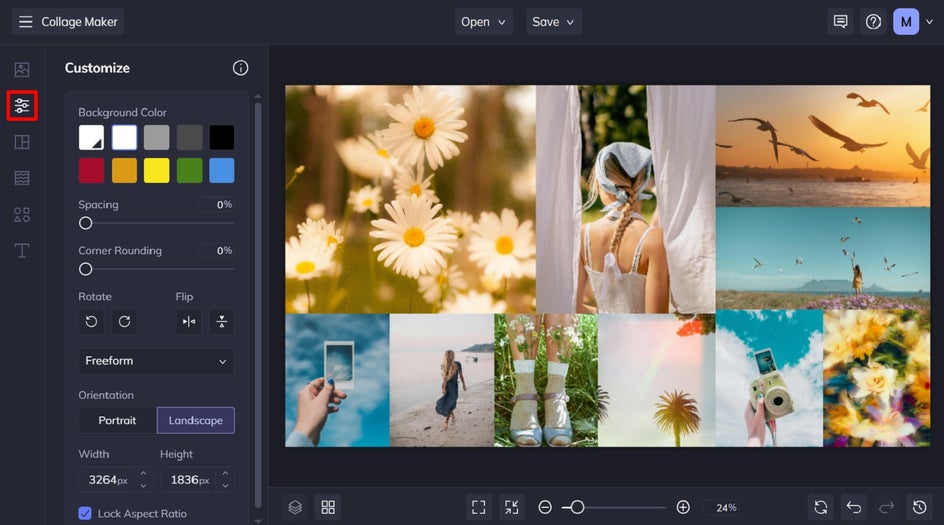
Task: Click the refresh sync icon
Action: (x=821, y=507)
